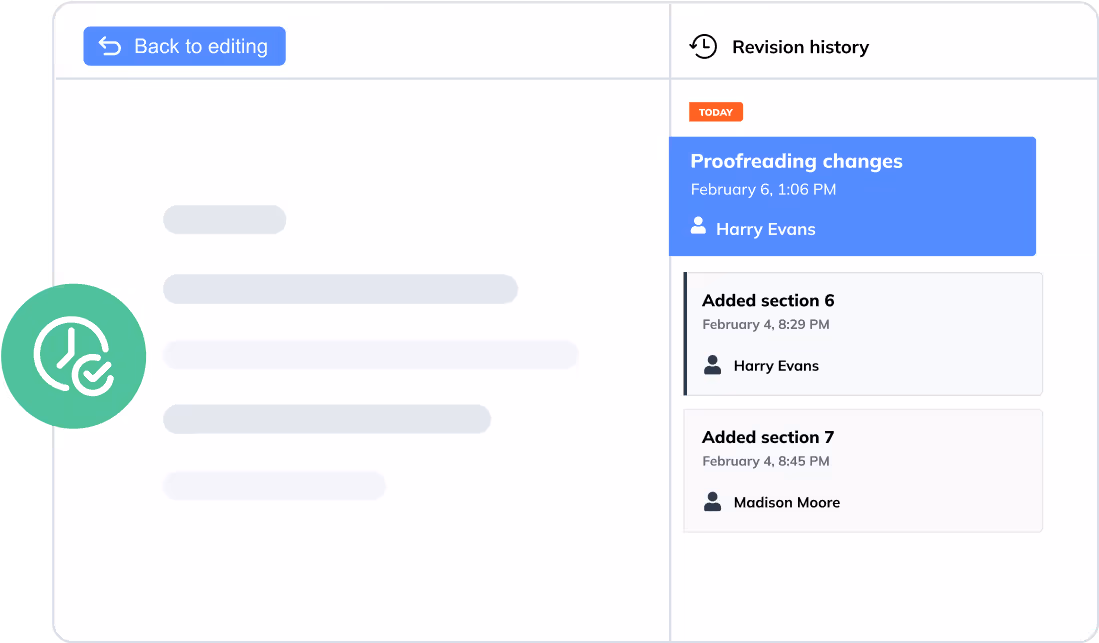Click the February 4, 8:29 PM timestamp
1099x643 pixels.
click(x=765, y=324)
